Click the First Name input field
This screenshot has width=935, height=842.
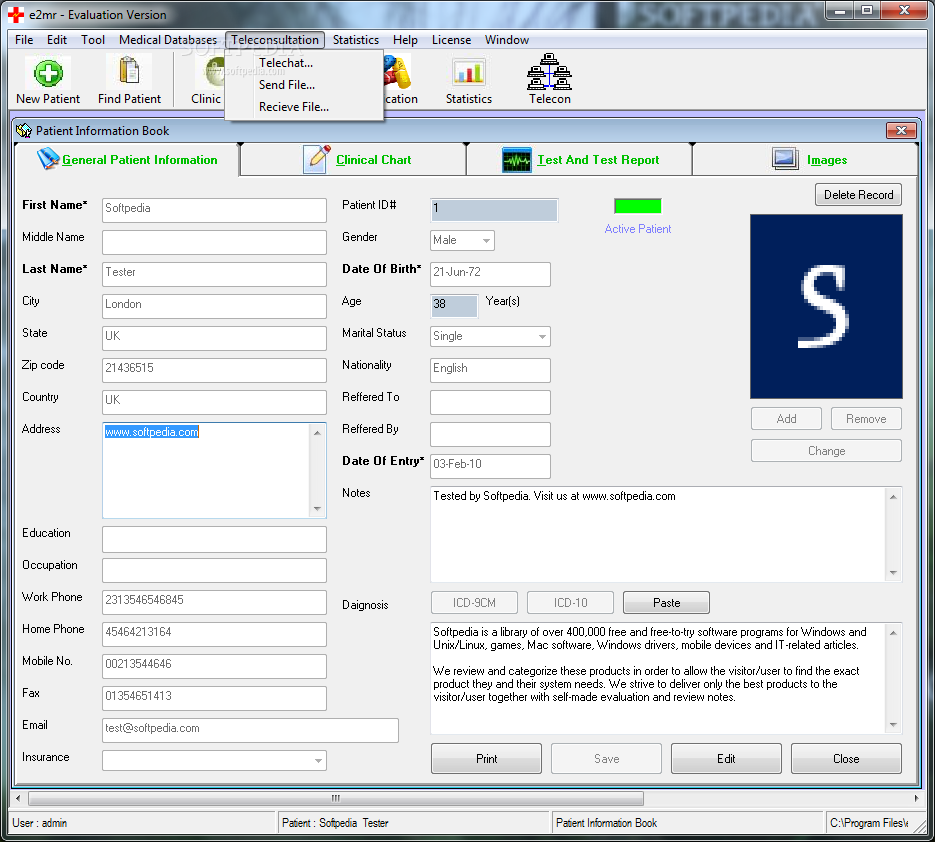click(x=214, y=210)
